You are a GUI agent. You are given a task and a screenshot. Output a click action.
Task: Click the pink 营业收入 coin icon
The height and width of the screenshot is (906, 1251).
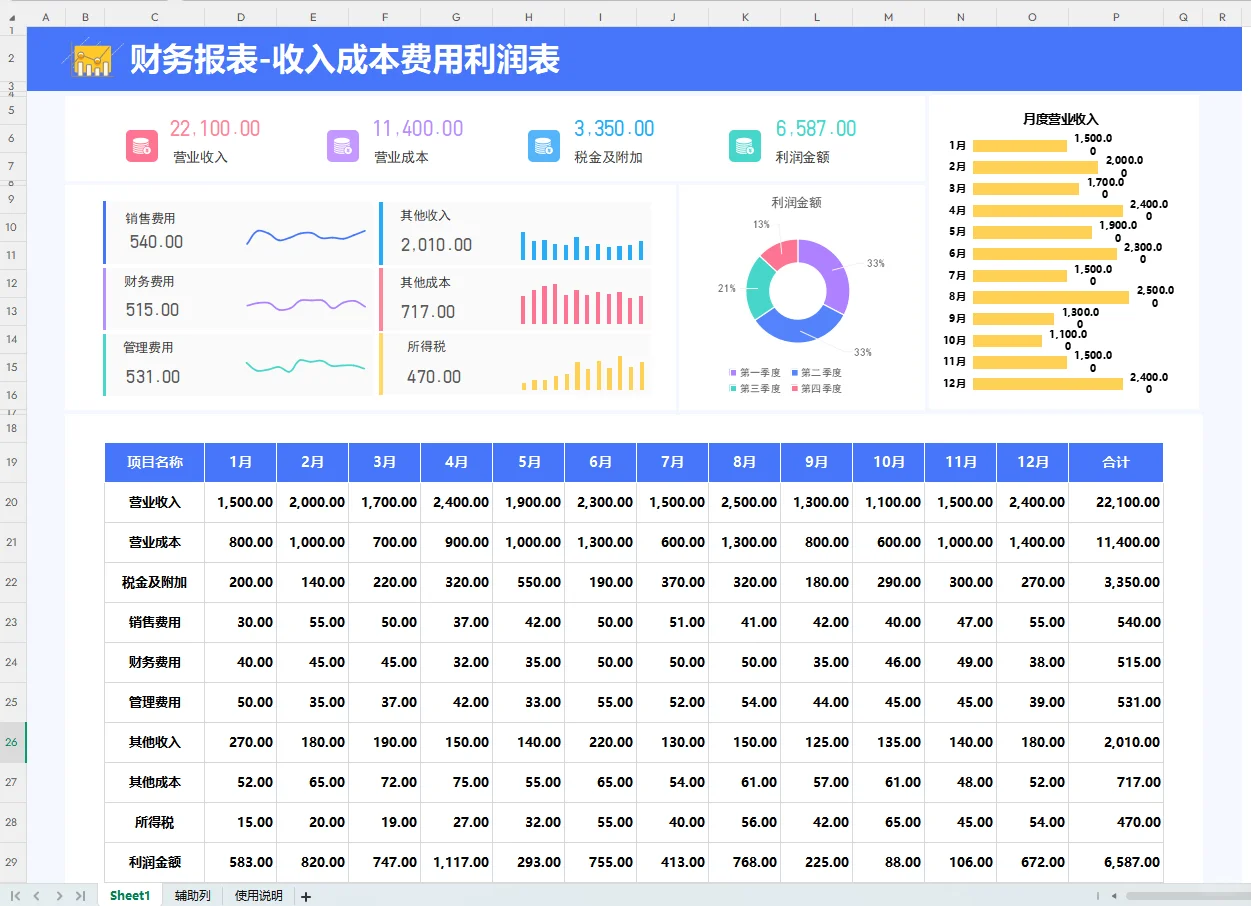(x=141, y=146)
